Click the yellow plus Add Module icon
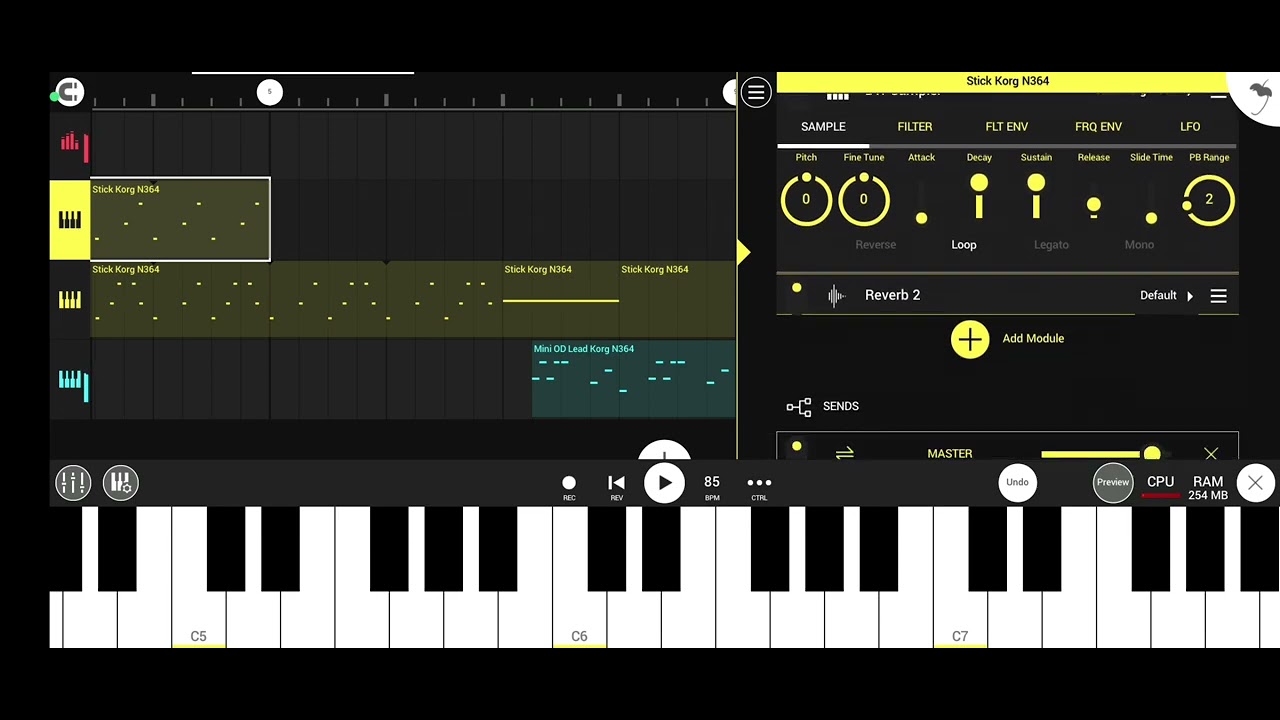This screenshot has width=1280, height=720. [969, 339]
